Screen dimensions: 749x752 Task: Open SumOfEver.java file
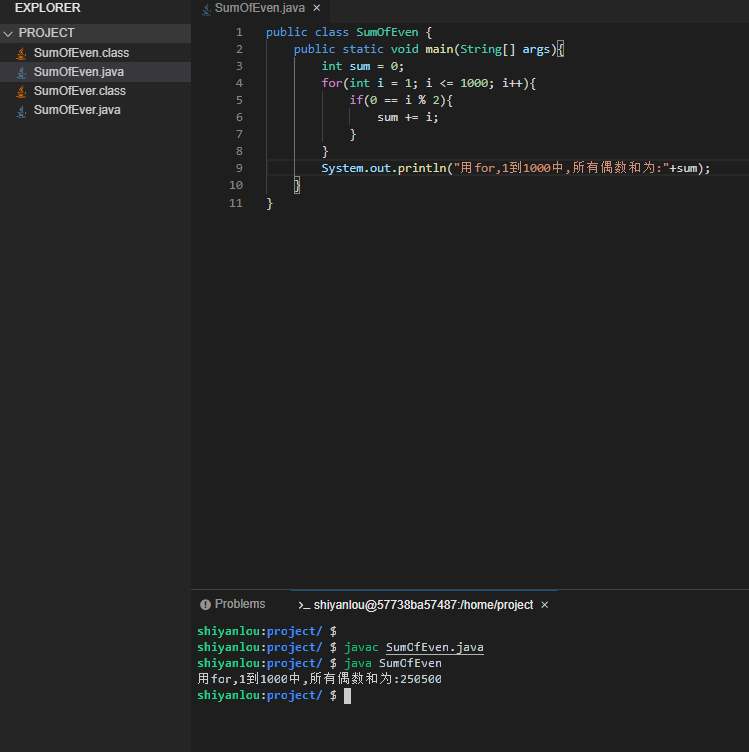[77, 110]
